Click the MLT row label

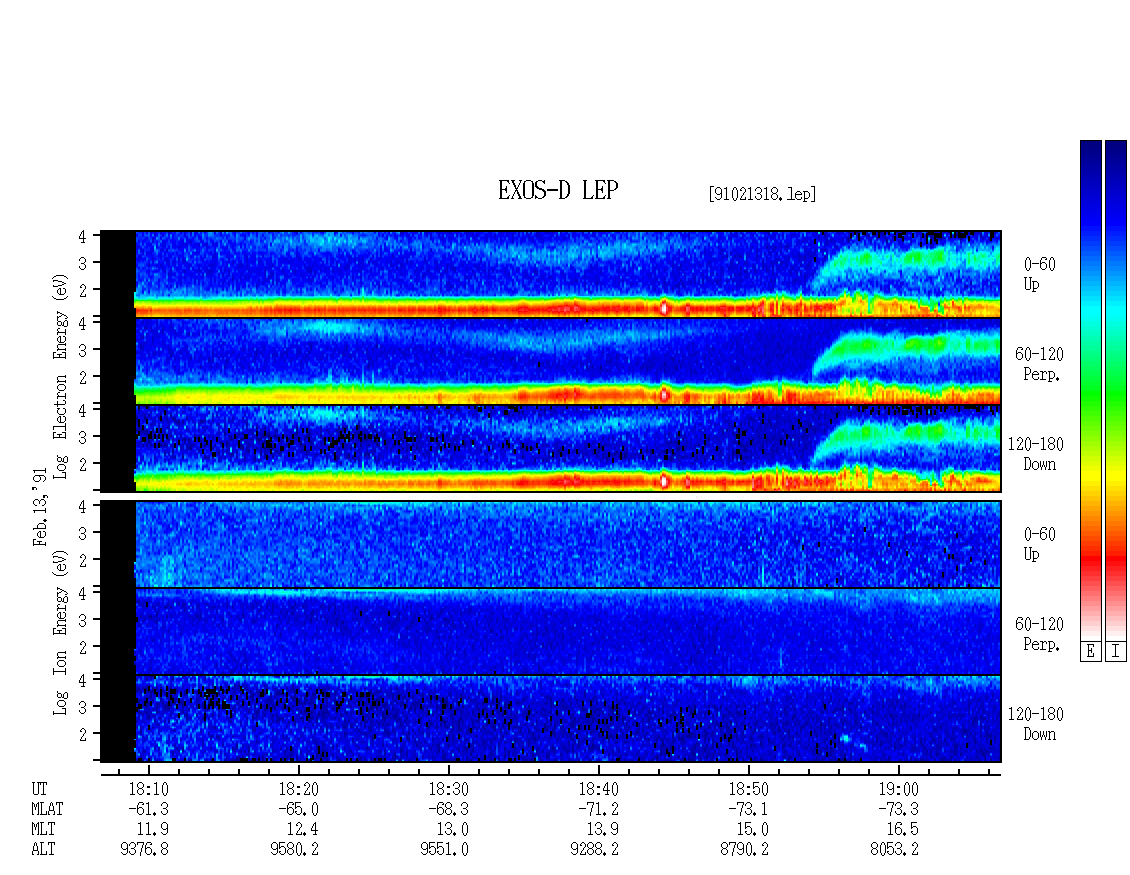(43, 829)
